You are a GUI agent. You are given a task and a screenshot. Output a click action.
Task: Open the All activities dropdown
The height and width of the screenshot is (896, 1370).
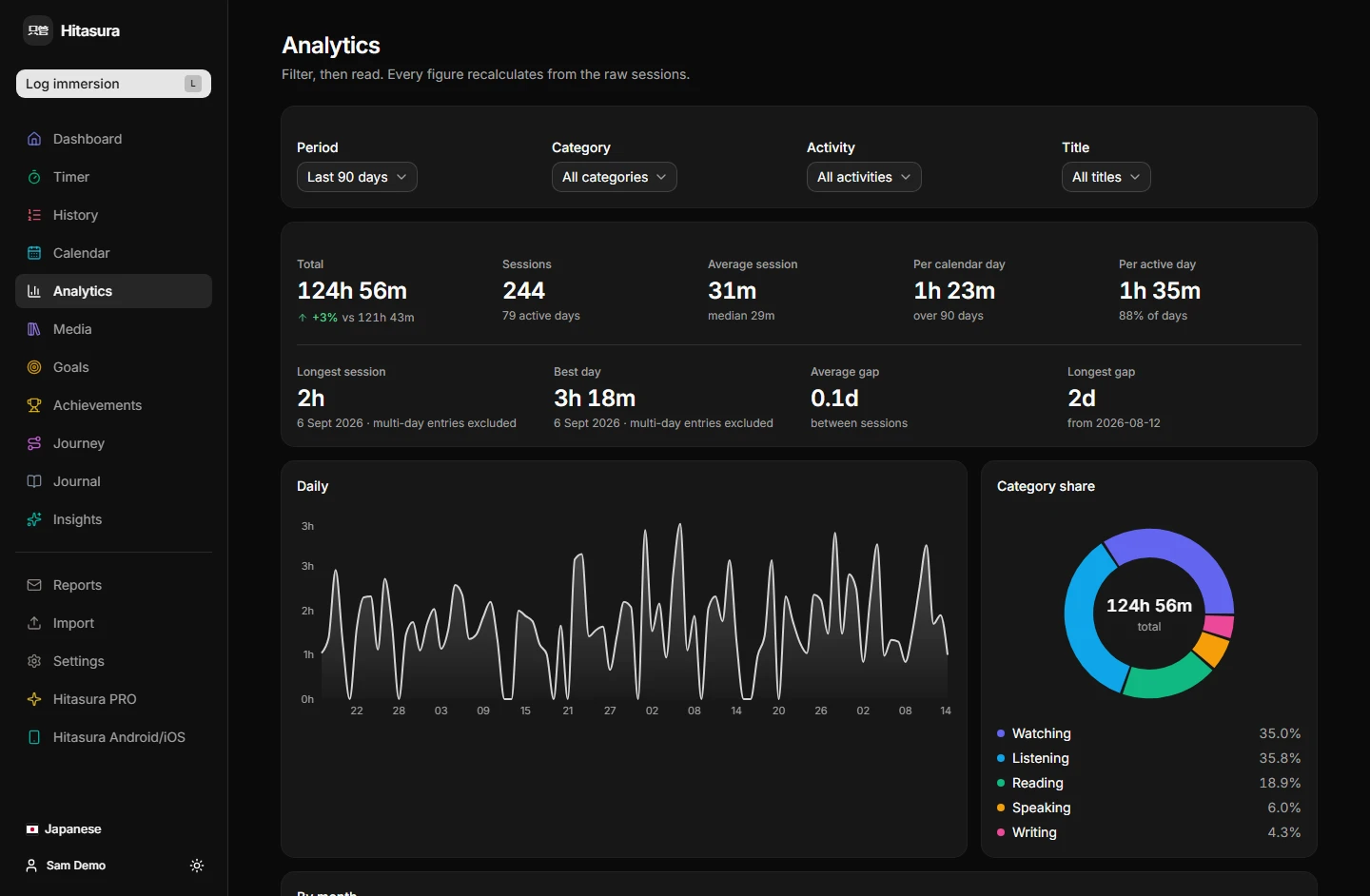point(864,177)
